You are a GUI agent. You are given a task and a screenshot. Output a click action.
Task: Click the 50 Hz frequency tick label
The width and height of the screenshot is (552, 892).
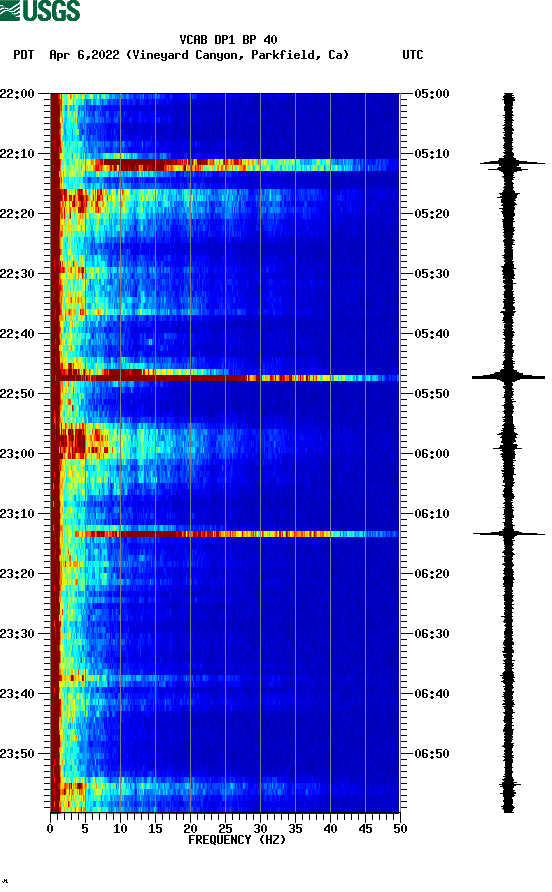[x=400, y=829]
